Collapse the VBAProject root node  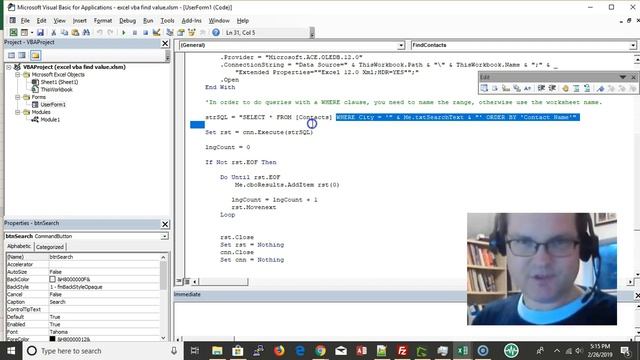9,67
